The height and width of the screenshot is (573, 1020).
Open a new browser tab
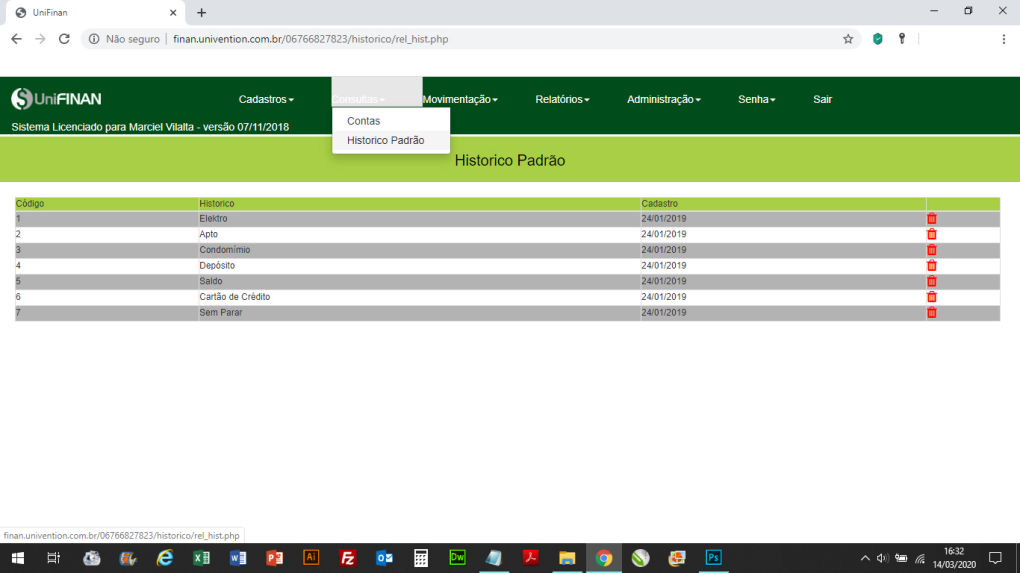pyautogui.click(x=202, y=12)
